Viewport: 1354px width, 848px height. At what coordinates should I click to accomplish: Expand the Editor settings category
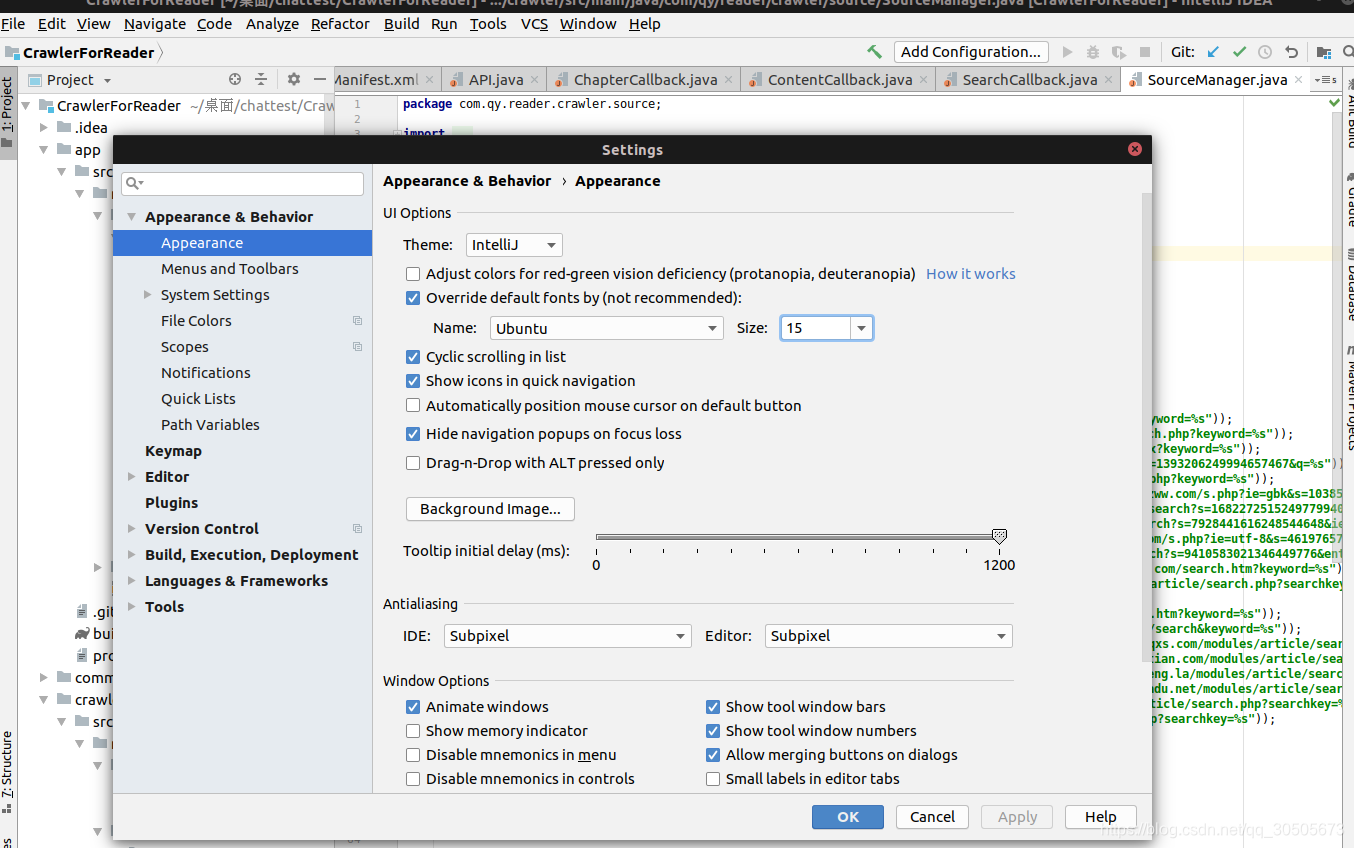[x=131, y=477]
